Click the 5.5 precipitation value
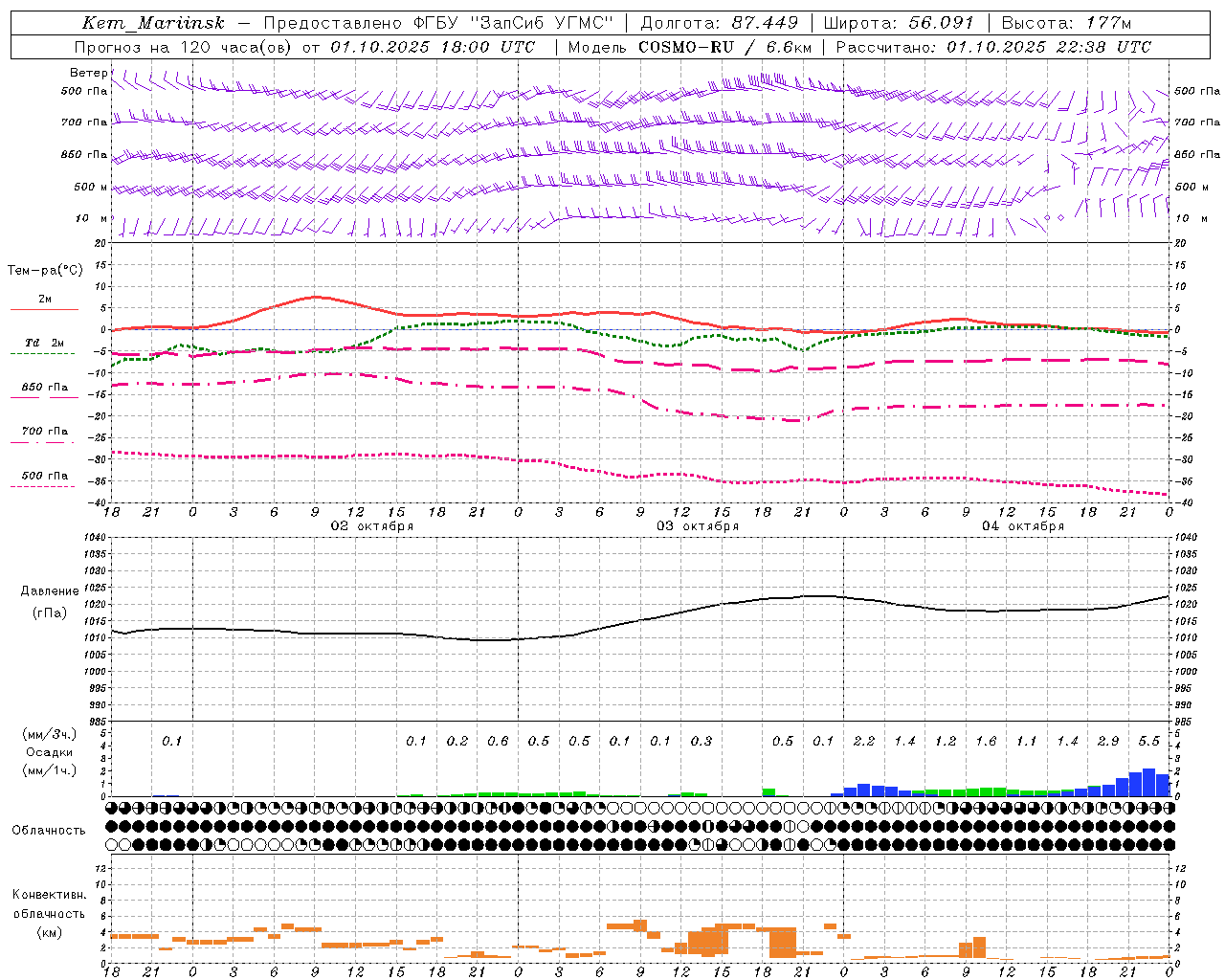This screenshot has width=1225, height=980. pos(1149,741)
